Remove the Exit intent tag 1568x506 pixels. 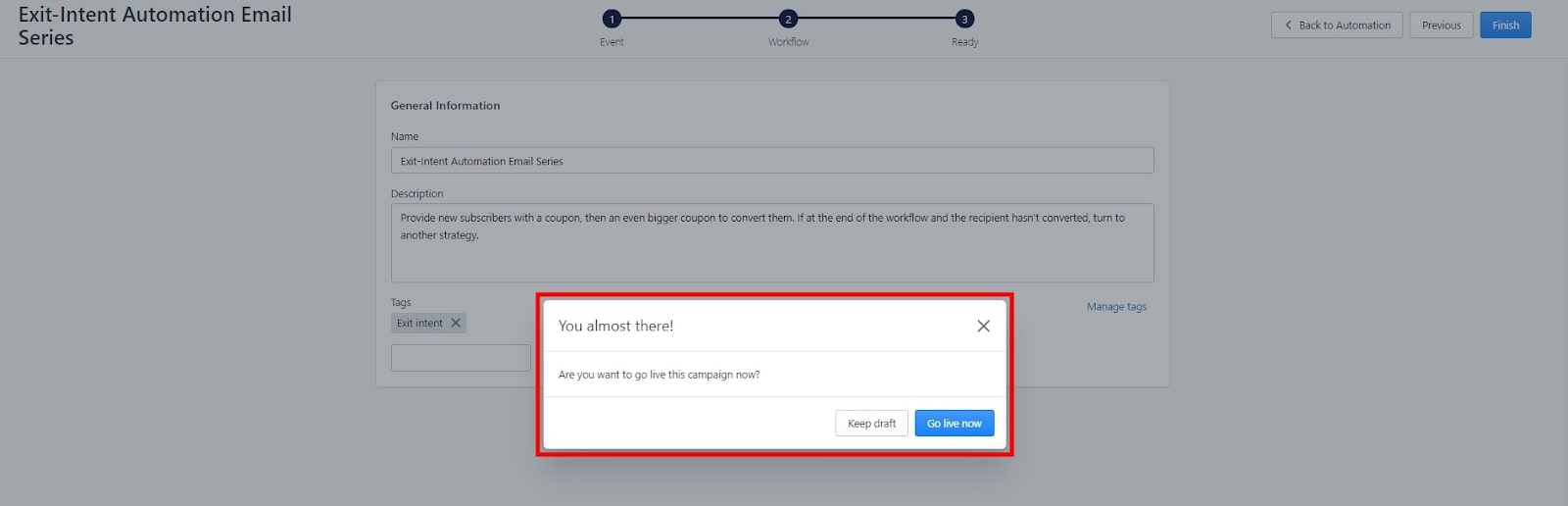click(x=456, y=323)
